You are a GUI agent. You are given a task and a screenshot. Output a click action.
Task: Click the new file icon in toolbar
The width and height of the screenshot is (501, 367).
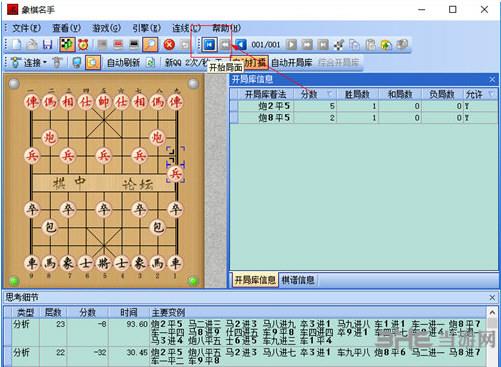(x=17, y=45)
